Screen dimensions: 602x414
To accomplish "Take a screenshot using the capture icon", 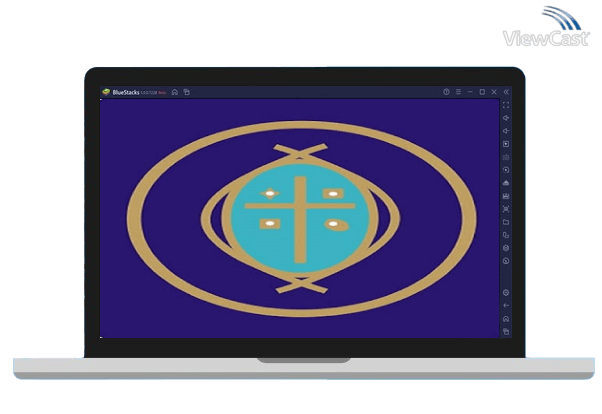I will 506,209.
